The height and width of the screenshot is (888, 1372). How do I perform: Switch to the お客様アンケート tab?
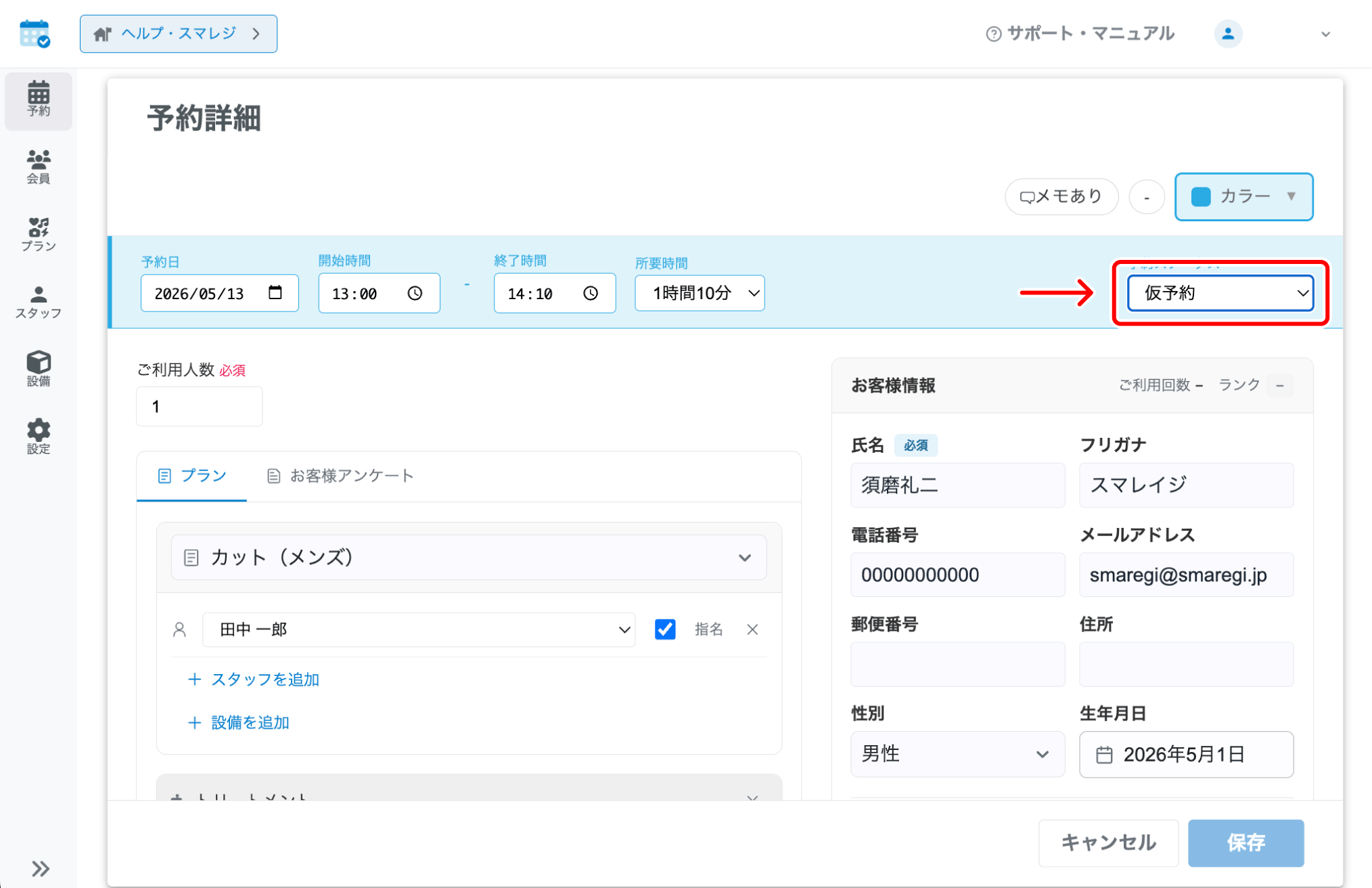pyautogui.click(x=340, y=476)
